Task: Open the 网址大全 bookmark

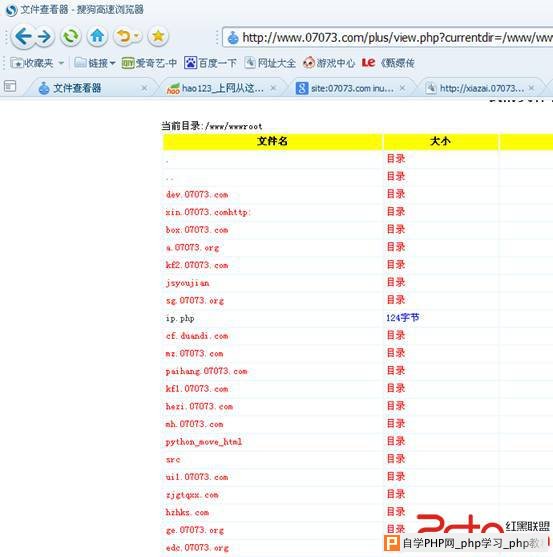Action: tap(270, 63)
